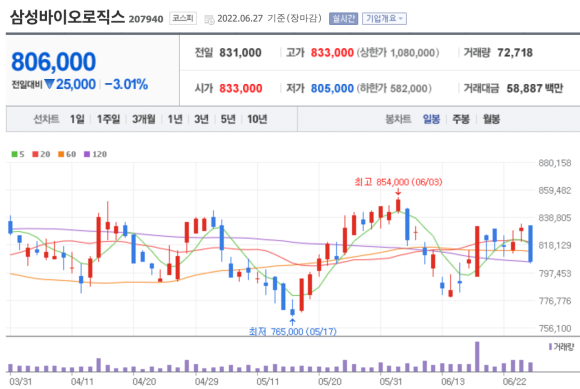Click the stock code 207940
Viewport: 580px width, 389px height.
coord(146,19)
